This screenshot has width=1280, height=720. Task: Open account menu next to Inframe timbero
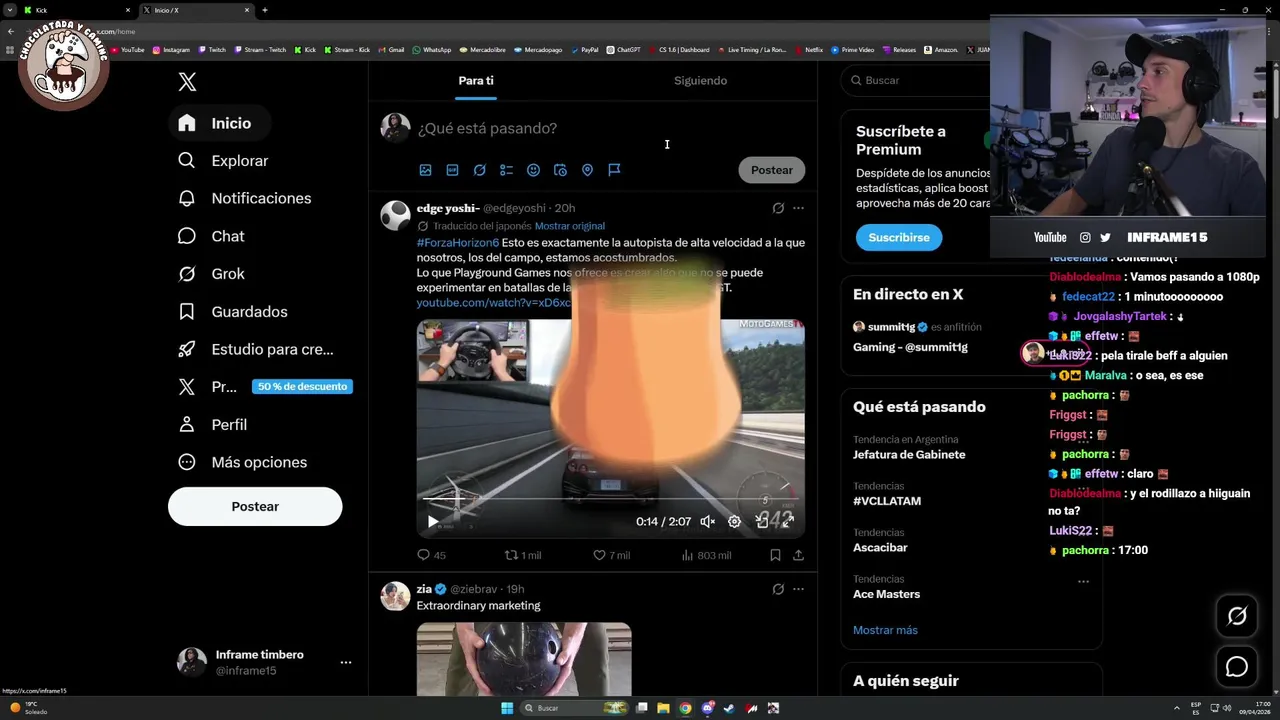(345, 662)
